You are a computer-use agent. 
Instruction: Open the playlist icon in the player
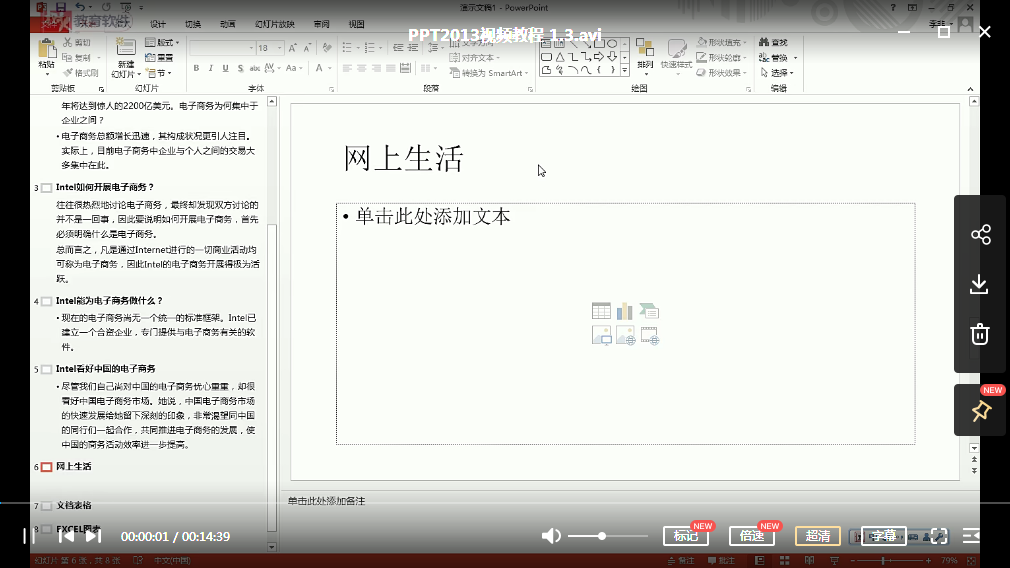971,536
